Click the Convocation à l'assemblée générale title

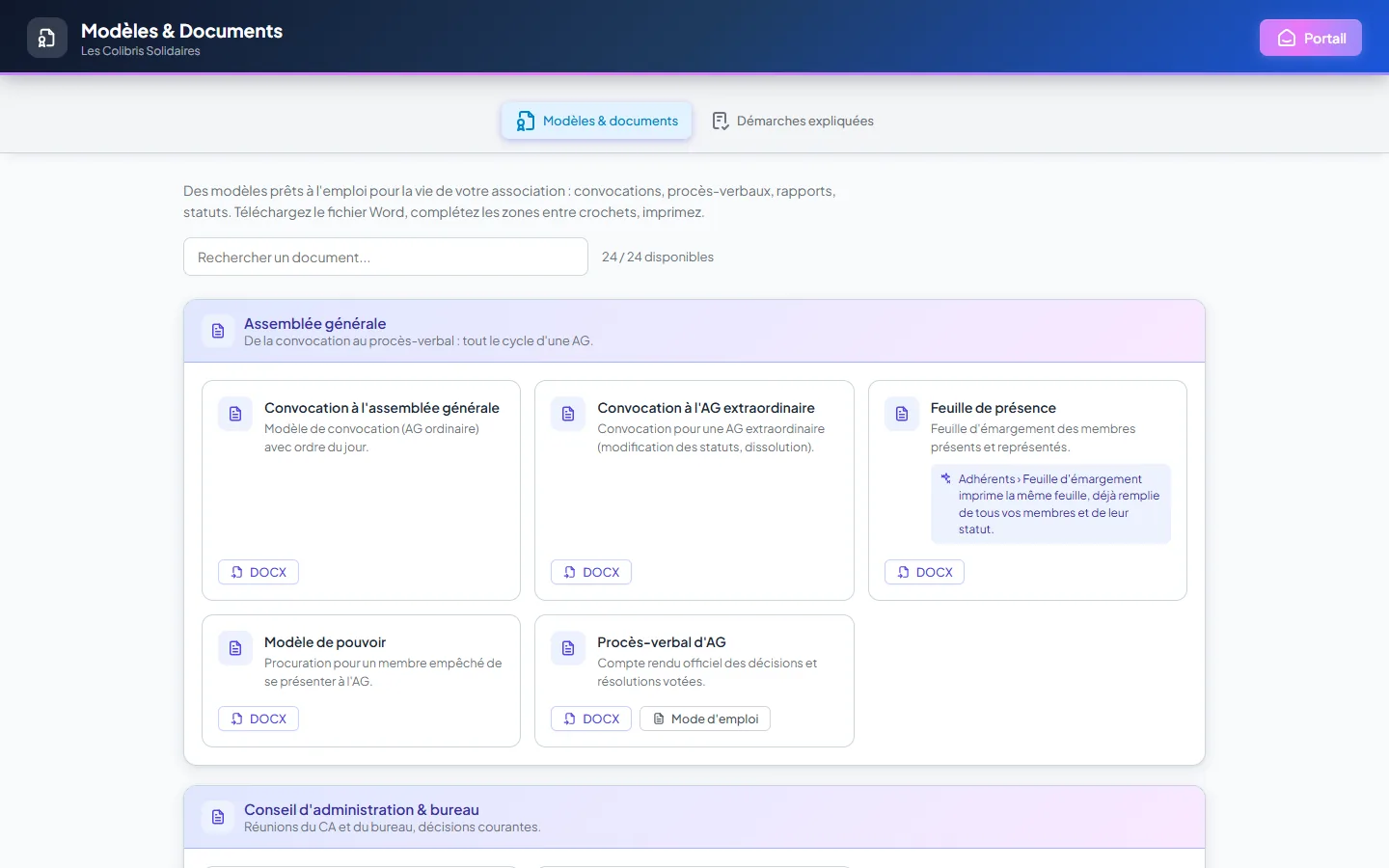382,408
